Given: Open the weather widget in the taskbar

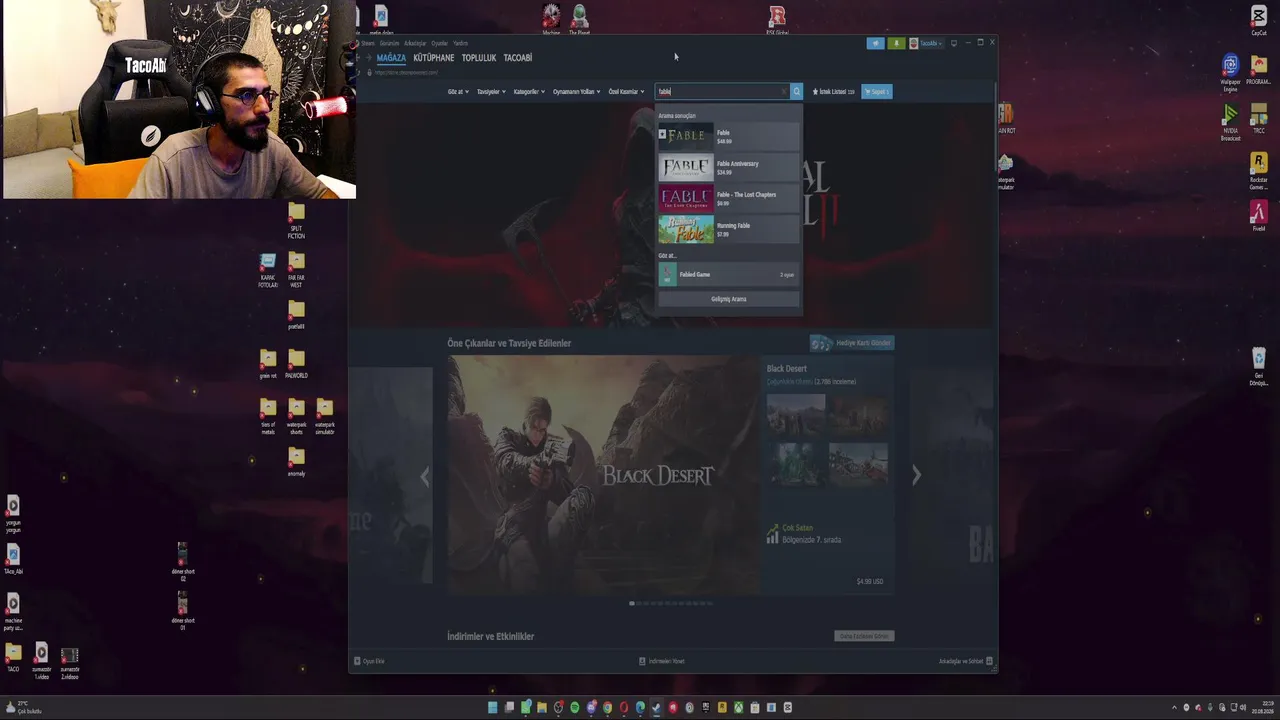Looking at the screenshot, I should (23, 707).
